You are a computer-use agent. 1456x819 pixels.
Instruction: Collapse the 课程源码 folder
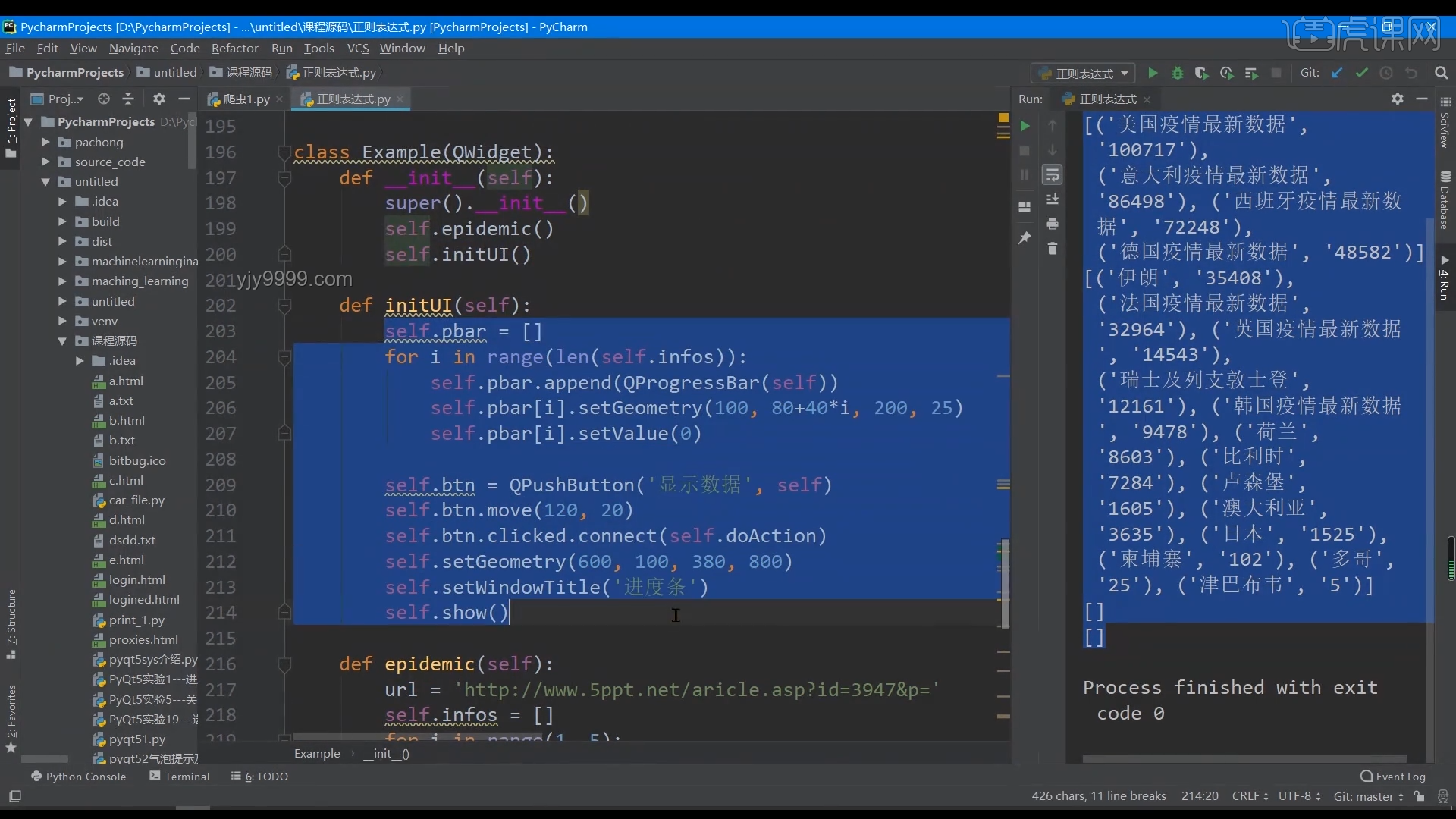(x=62, y=341)
